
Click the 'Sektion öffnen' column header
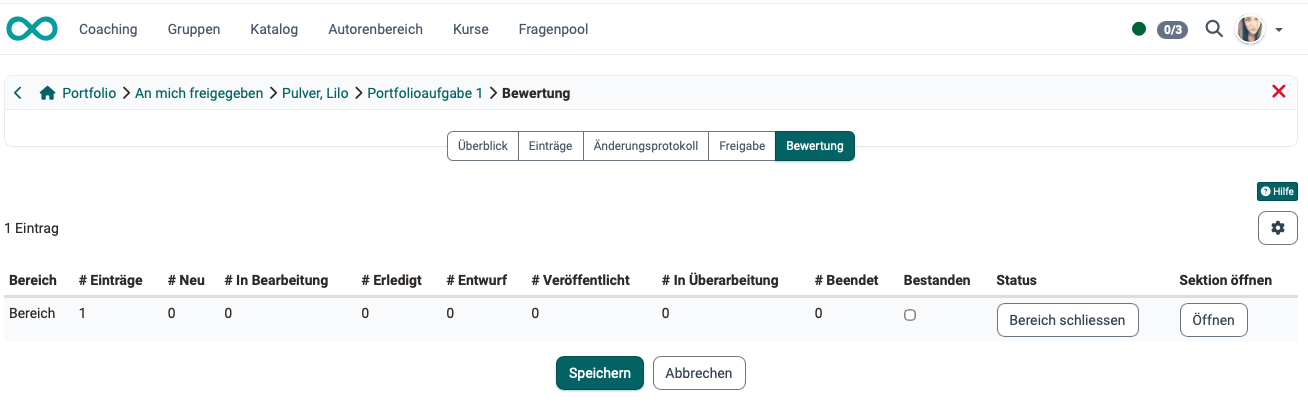(1225, 280)
